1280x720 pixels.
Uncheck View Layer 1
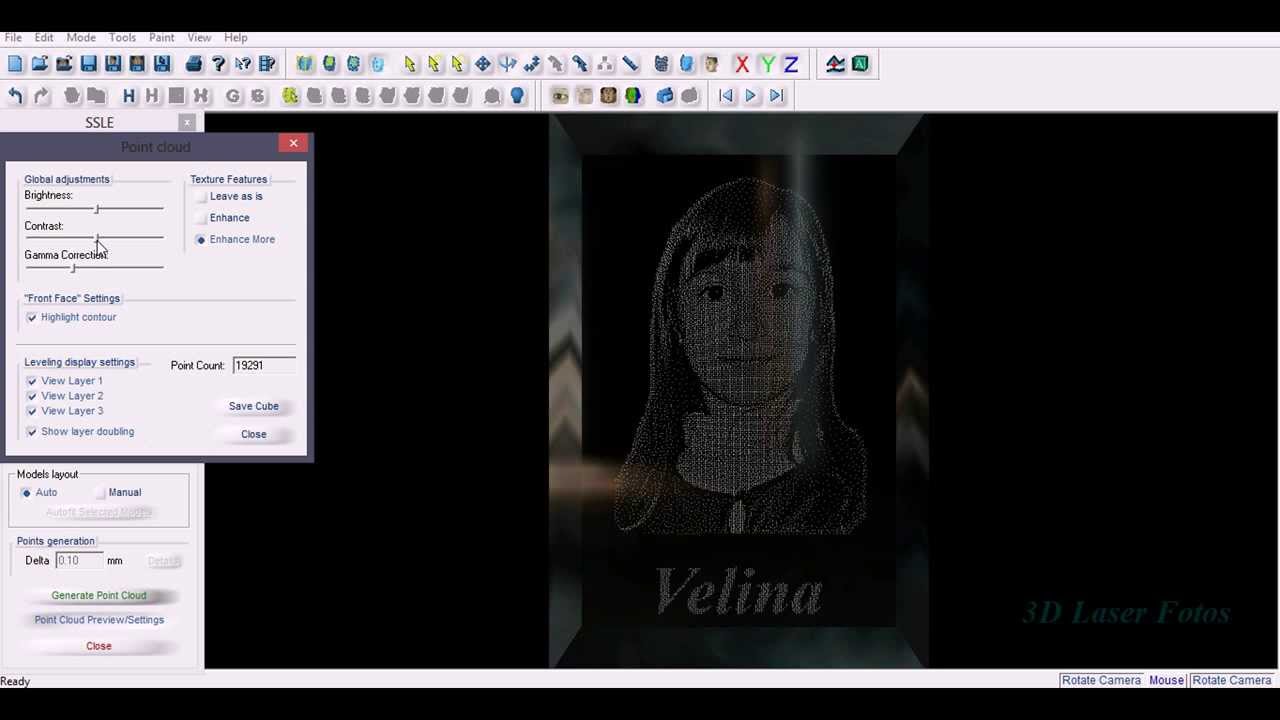pyautogui.click(x=32, y=381)
